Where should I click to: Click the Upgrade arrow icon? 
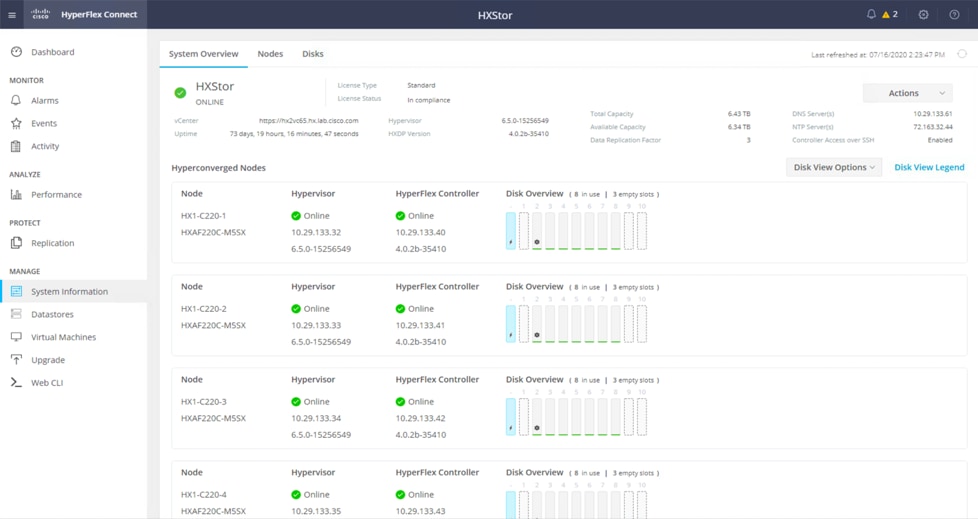(x=16, y=360)
